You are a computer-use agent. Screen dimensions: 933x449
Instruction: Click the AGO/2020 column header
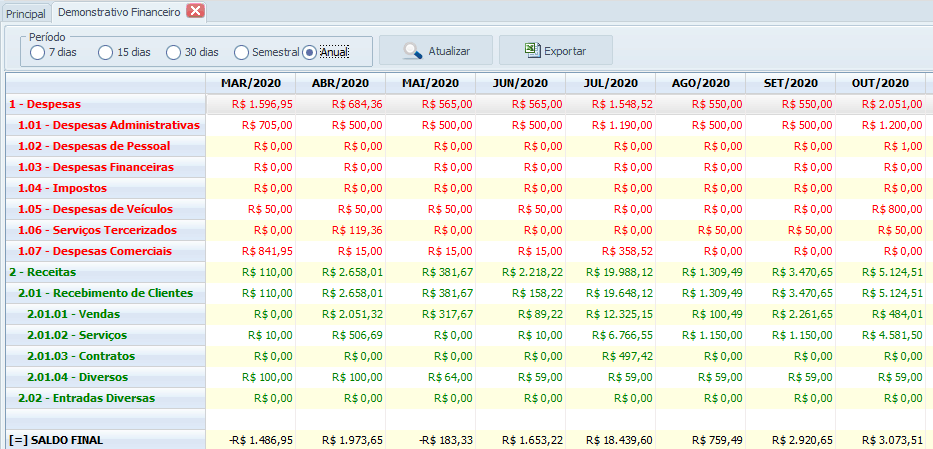click(700, 83)
